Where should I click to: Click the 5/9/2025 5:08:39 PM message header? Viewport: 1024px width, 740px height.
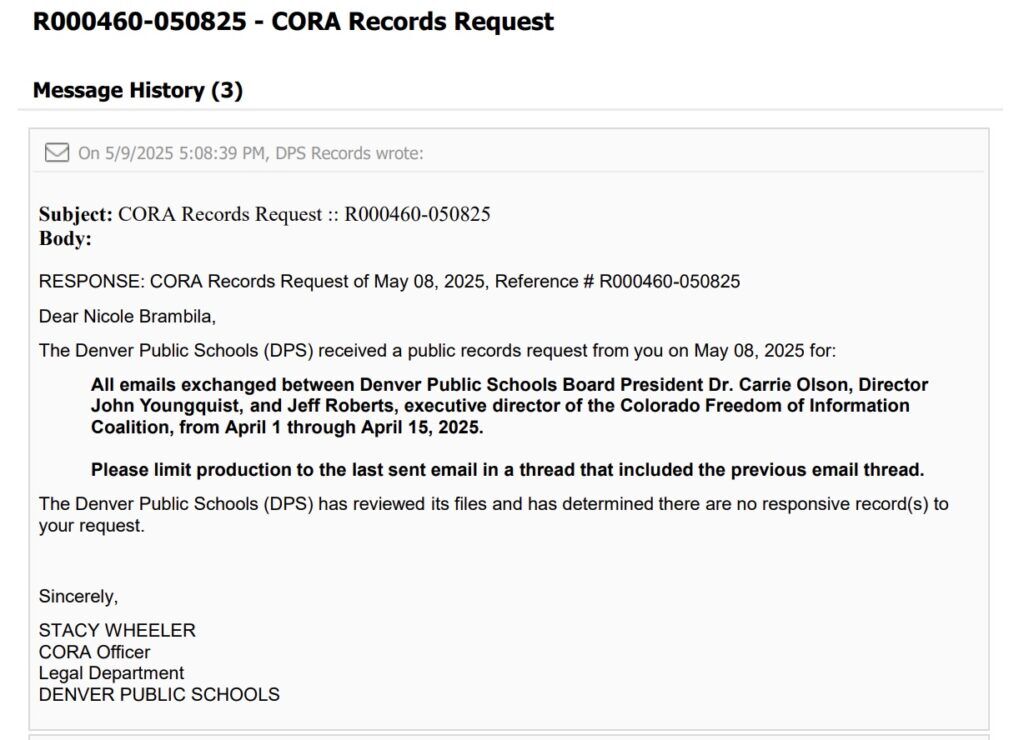coord(172,153)
